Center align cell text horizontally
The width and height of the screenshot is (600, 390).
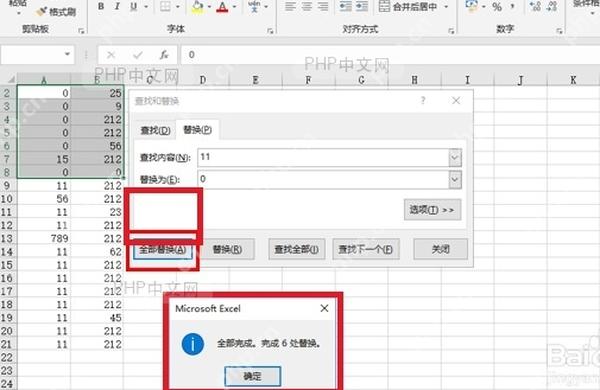click(x=307, y=6)
